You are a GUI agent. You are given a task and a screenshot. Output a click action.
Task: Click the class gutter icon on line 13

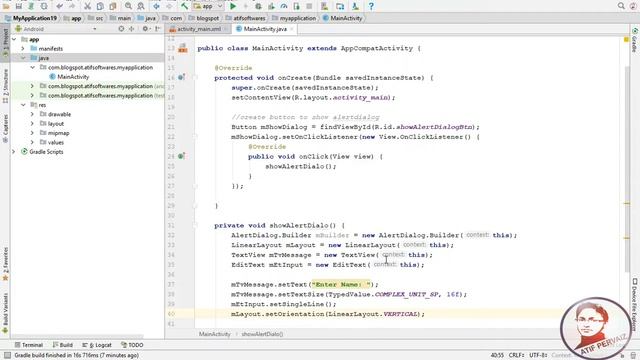pyautogui.click(x=182, y=48)
